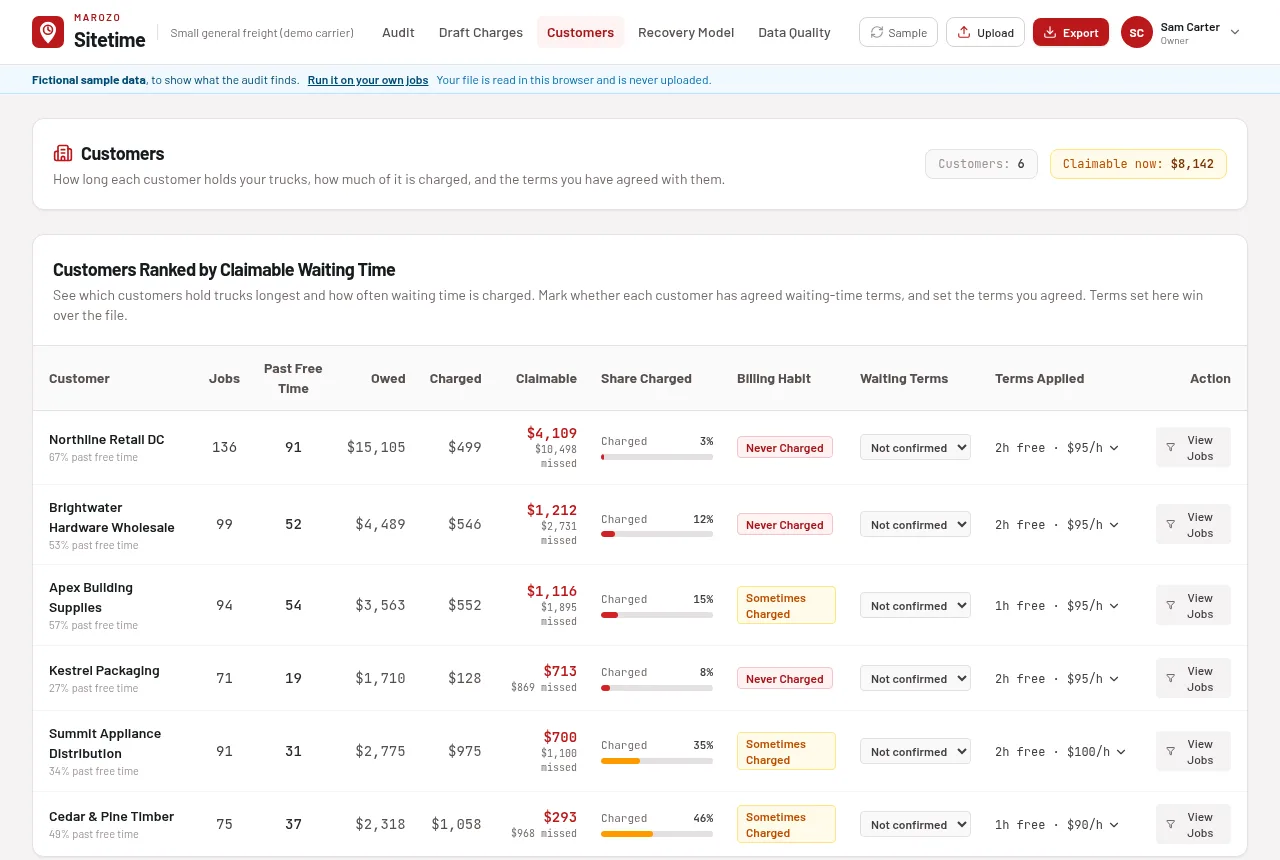Click Kestrel Packaging 'Never Charged' badge
Image resolution: width=1280 pixels, height=860 pixels.
(785, 679)
